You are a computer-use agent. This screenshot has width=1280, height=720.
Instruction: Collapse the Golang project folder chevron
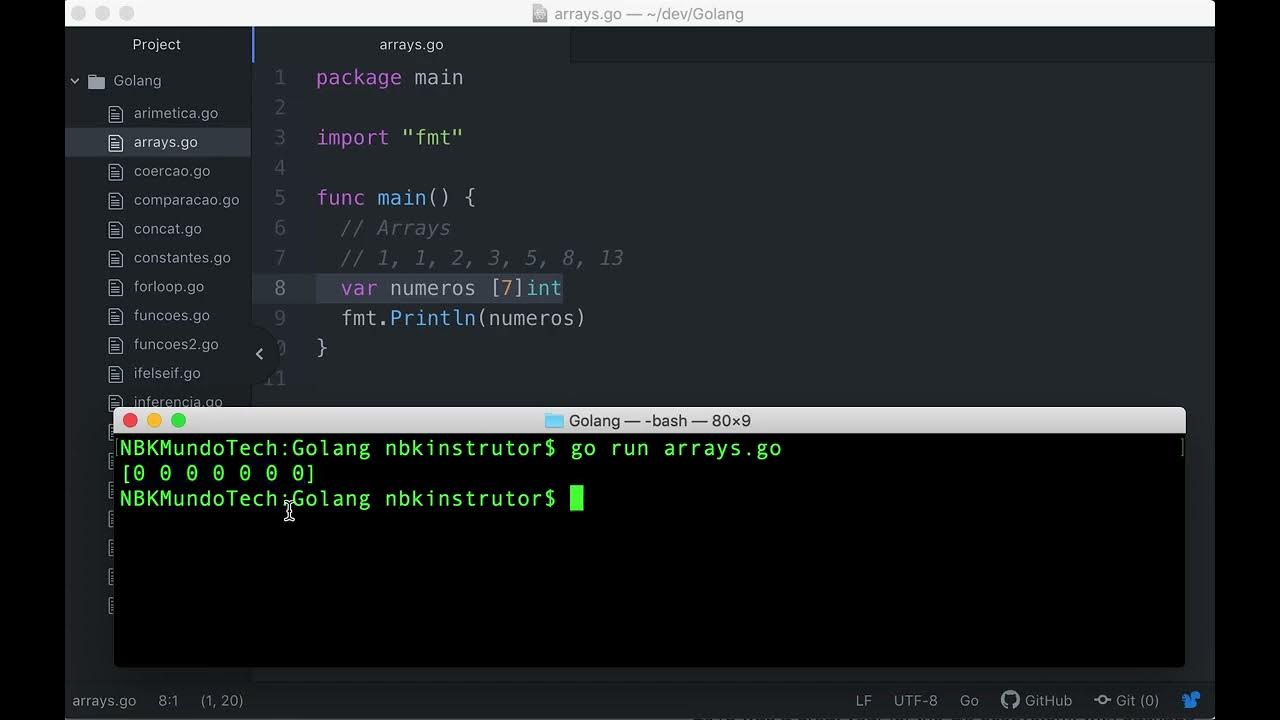click(x=75, y=81)
